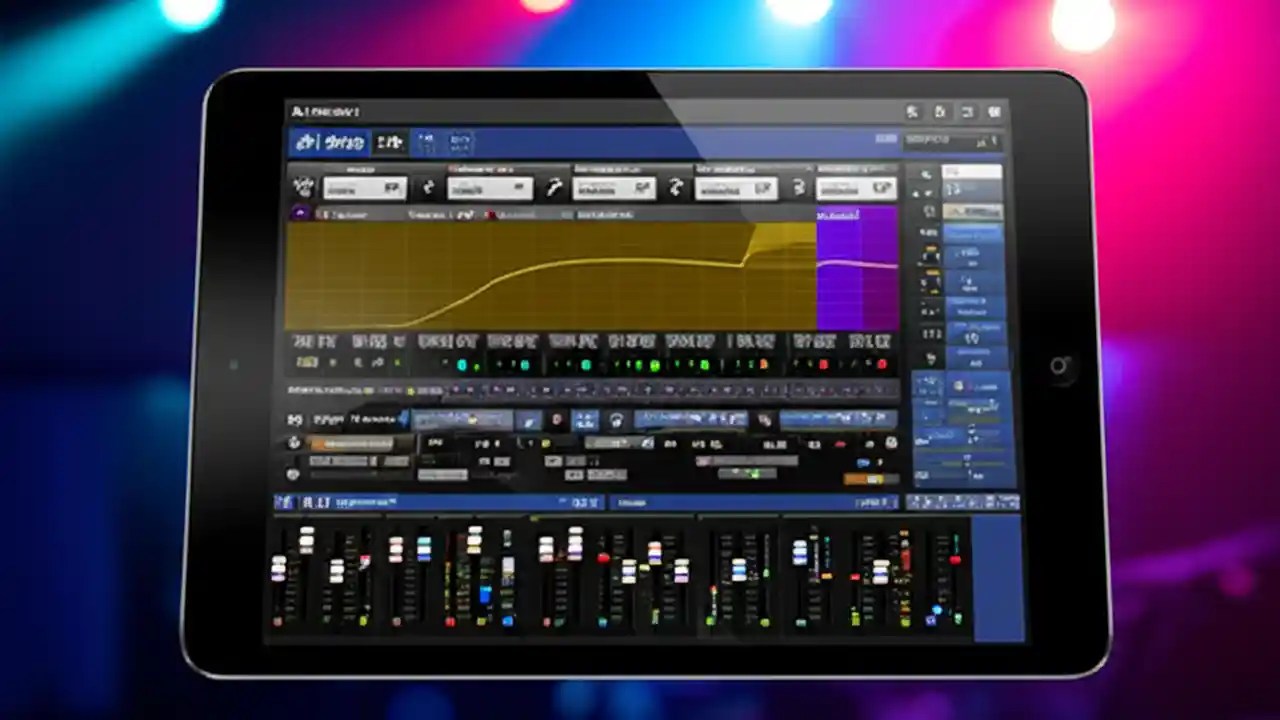Tap the circular arrow icon left of the channel label
This screenshot has height=720, width=1280.
pyautogui.click(x=300, y=213)
